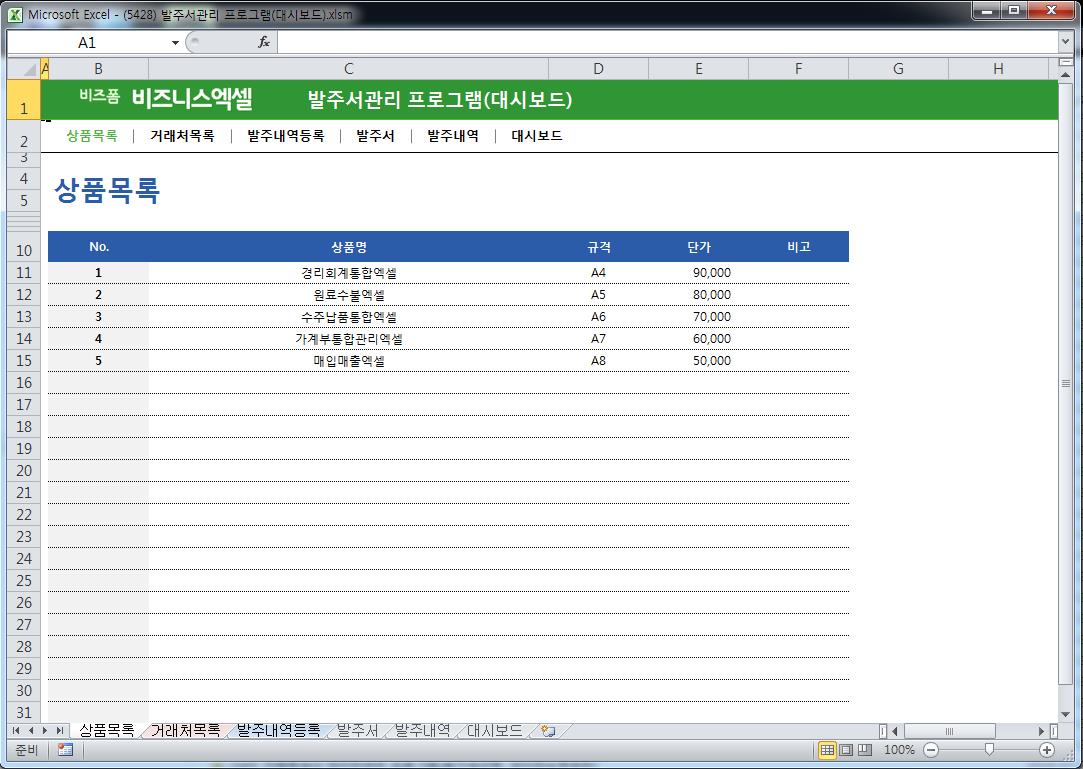Switch to Page Break Preview icon
The image size is (1083, 769).
coord(865,750)
